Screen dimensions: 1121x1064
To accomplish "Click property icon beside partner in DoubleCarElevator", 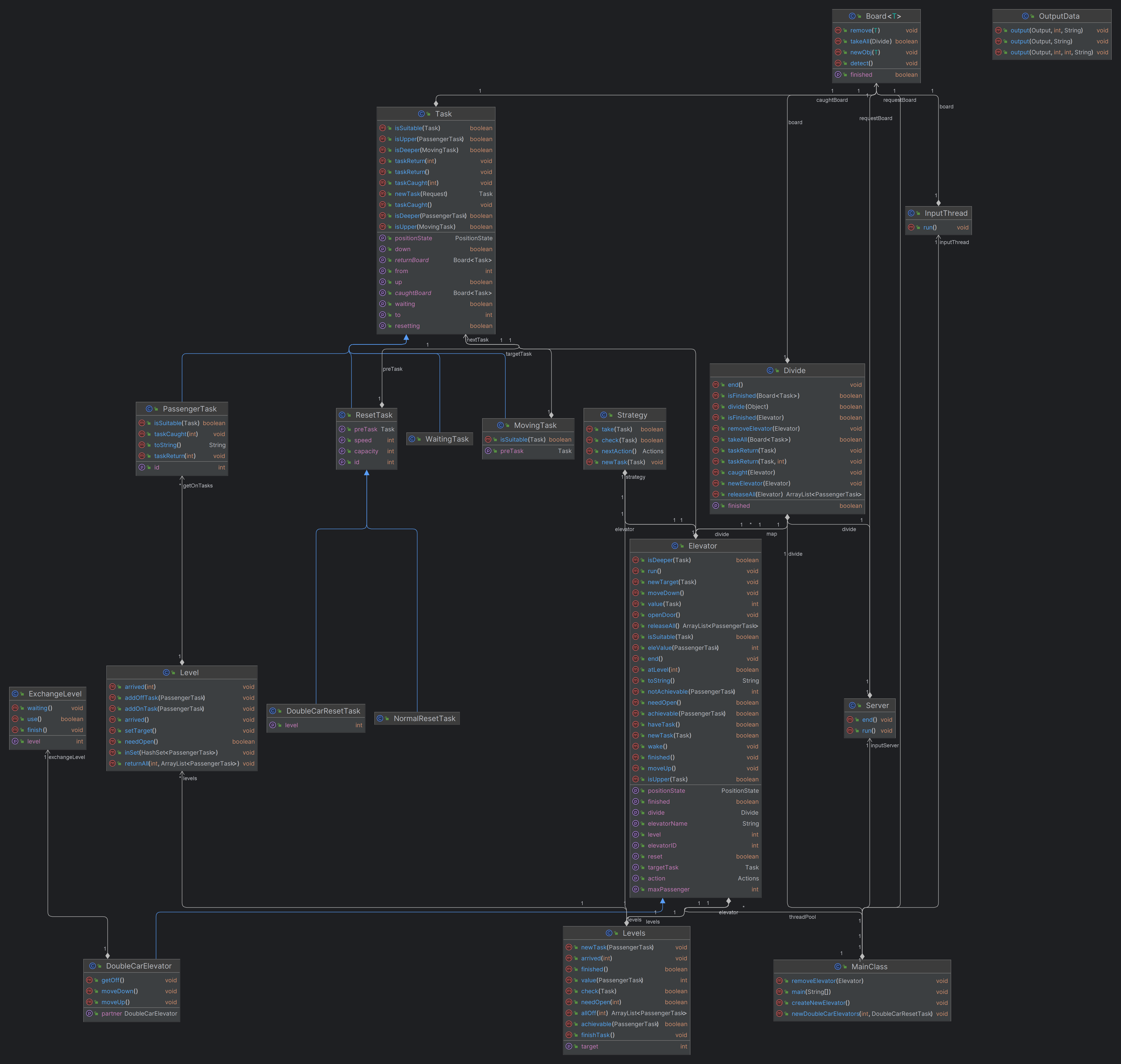I will [89, 1014].
